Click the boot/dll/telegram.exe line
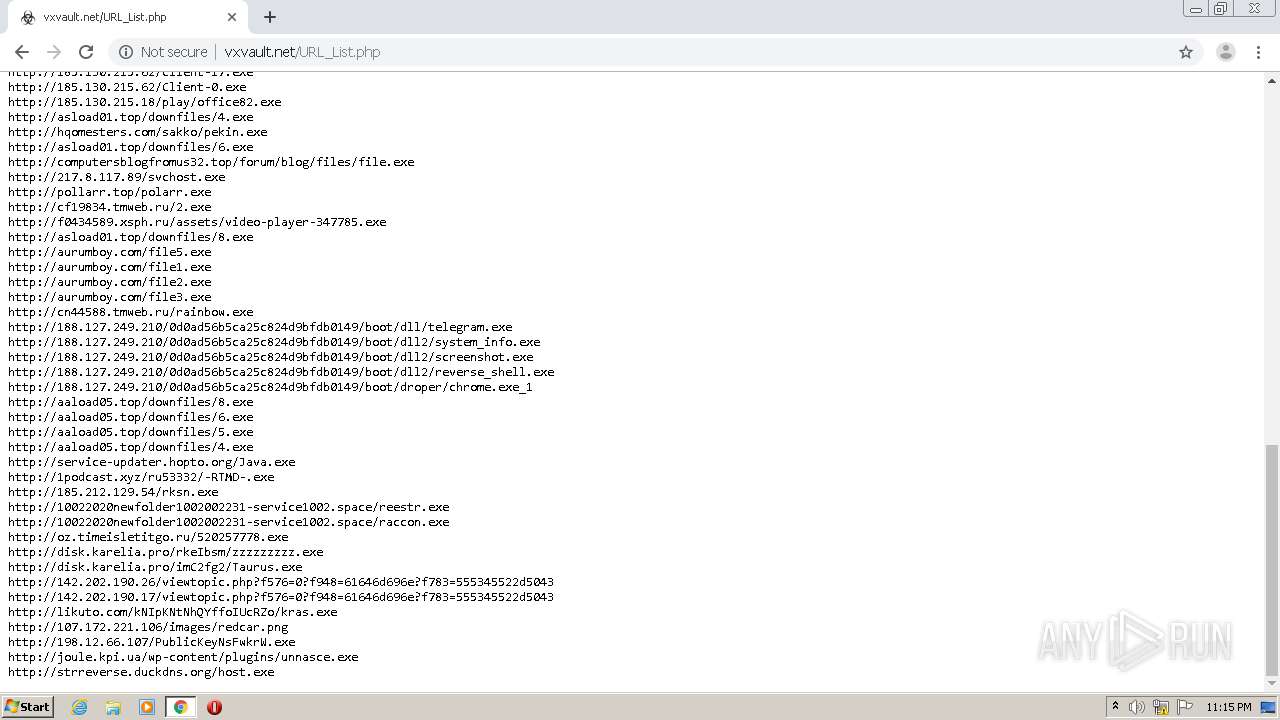This screenshot has width=1280, height=720. pos(260,327)
